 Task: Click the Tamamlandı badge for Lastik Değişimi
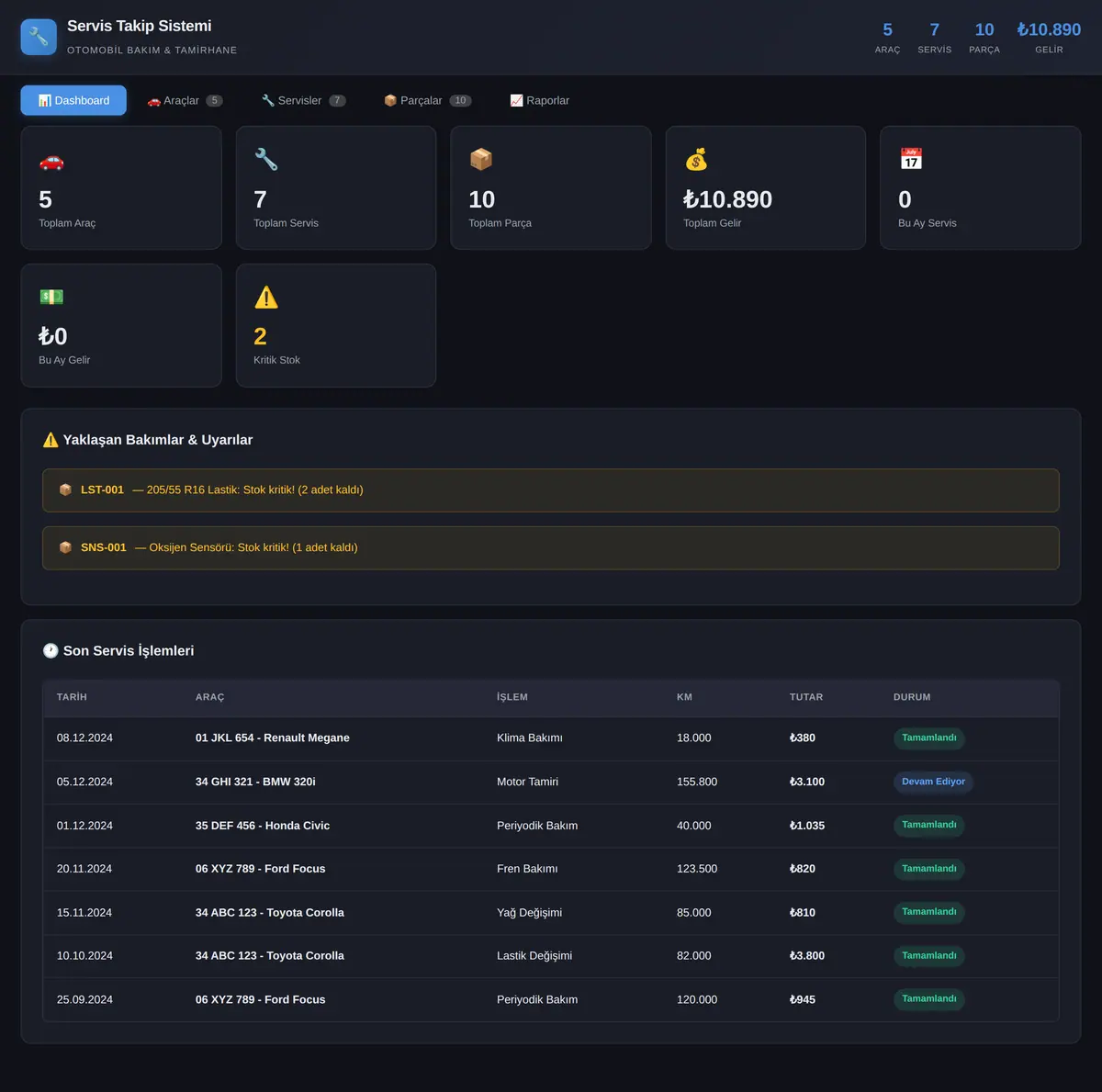pyautogui.click(x=928, y=956)
